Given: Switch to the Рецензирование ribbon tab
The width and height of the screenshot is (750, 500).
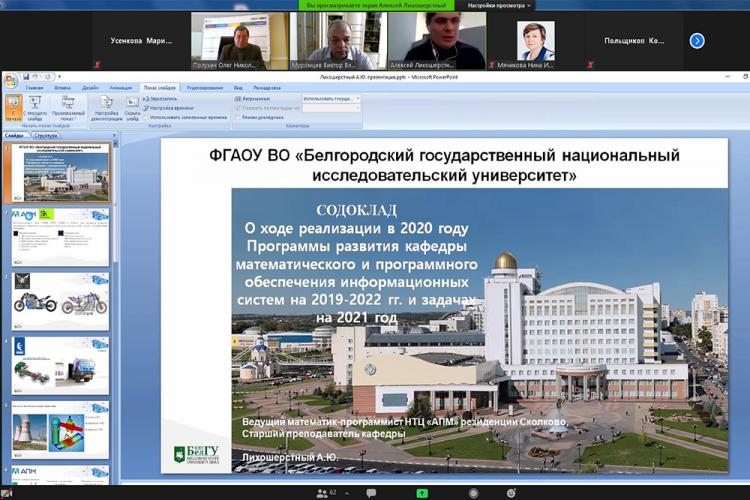Looking at the screenshot, I should click(205, 88).
